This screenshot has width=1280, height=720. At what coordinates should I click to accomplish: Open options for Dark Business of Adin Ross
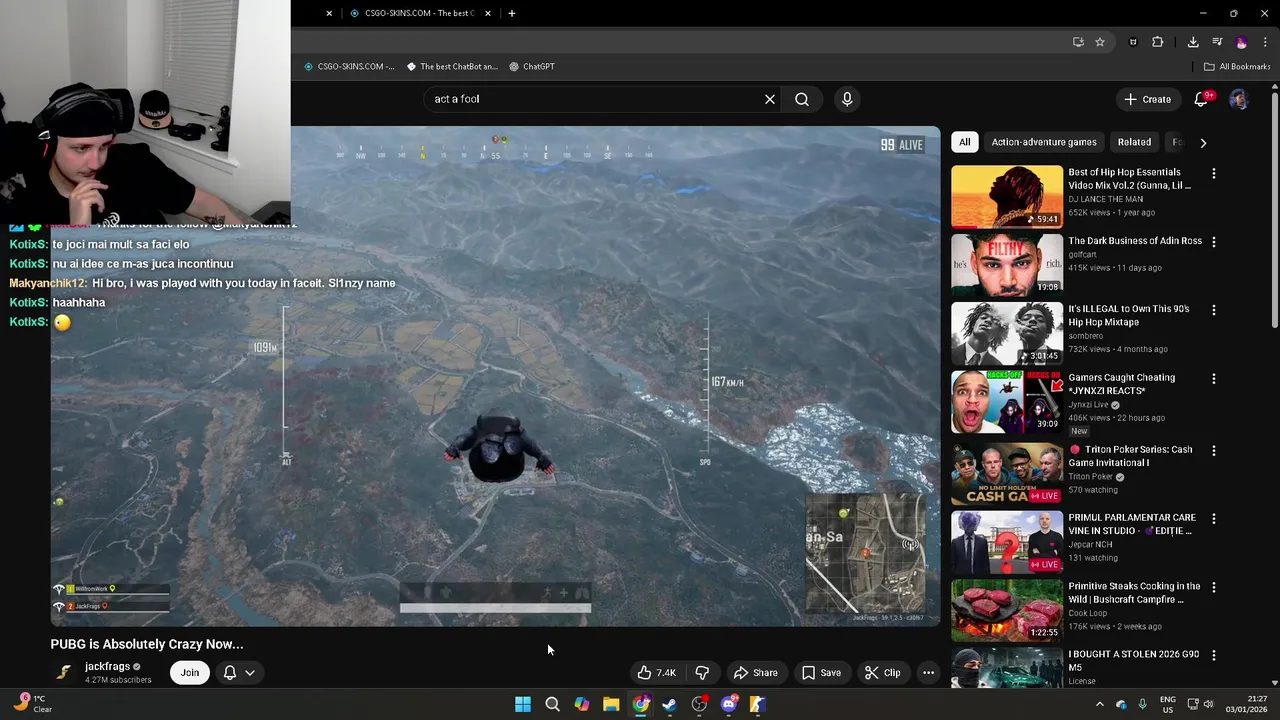pyautogui.click(x=1214, y=242)
